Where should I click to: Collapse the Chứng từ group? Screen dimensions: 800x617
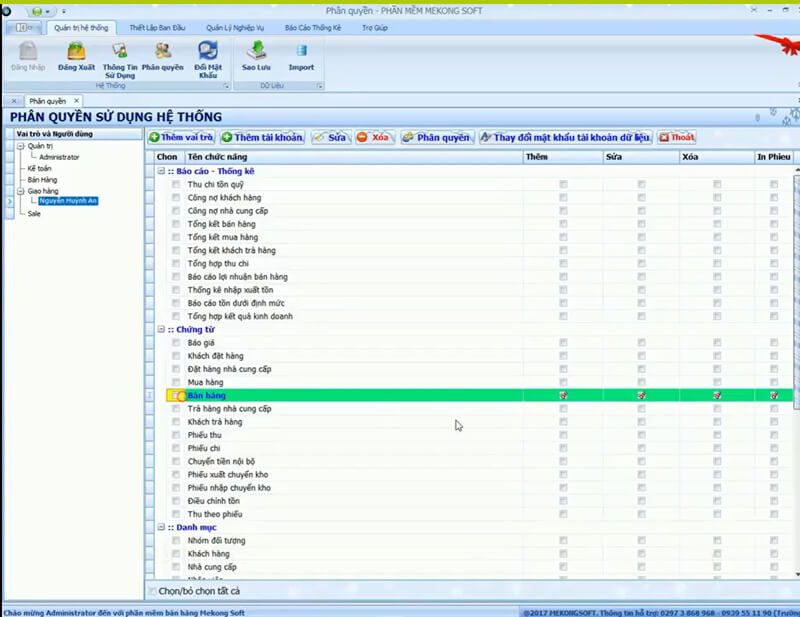click(159, 330)
